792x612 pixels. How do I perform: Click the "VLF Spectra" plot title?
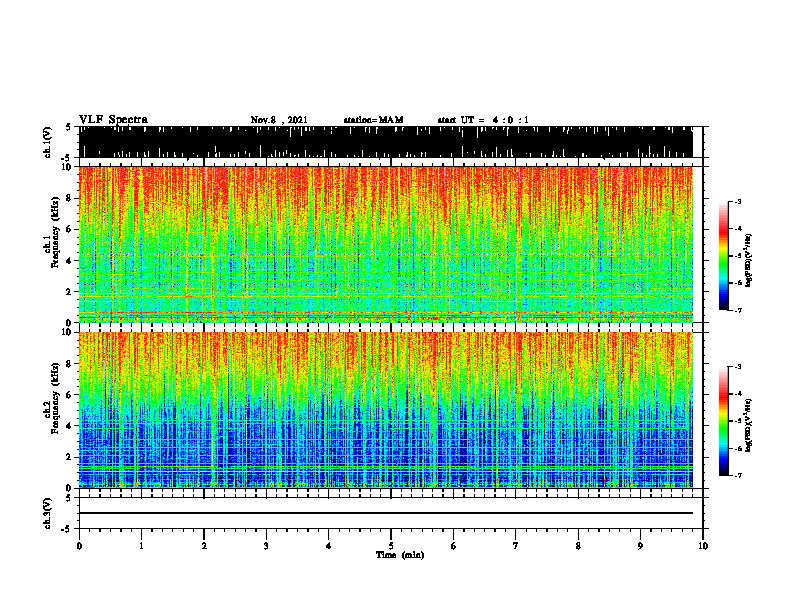(113, 120)
